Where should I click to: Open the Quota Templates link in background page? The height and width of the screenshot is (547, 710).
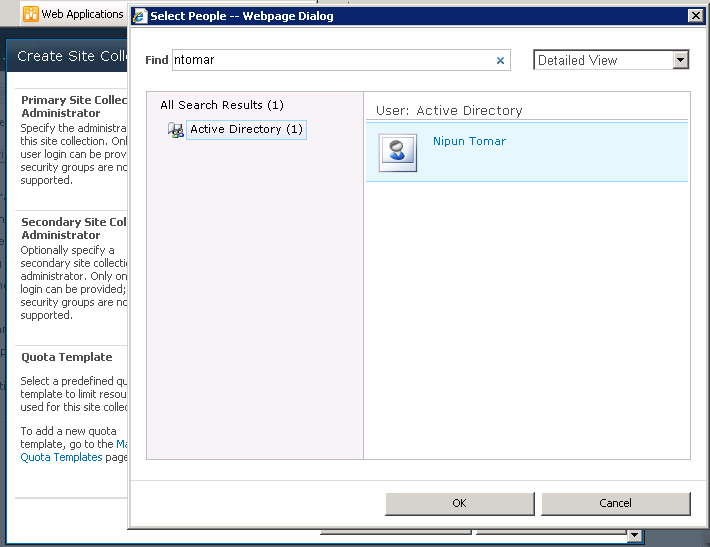(x=61, y=457)
